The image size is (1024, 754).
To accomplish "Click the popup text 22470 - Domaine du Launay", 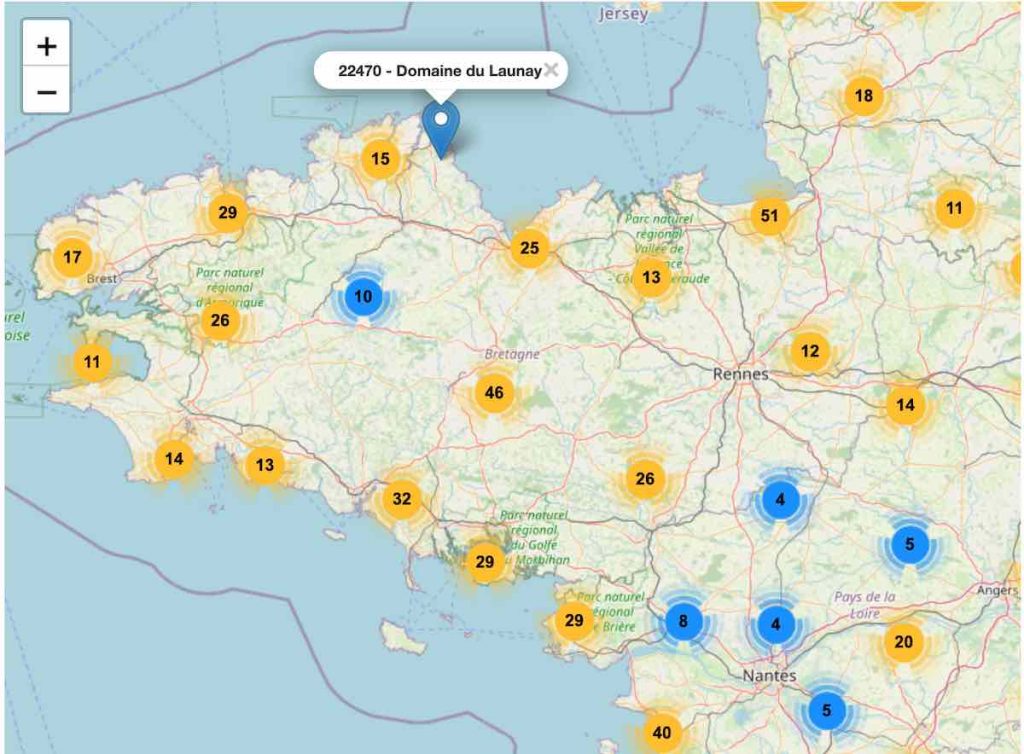I will (x=440, y=71).
